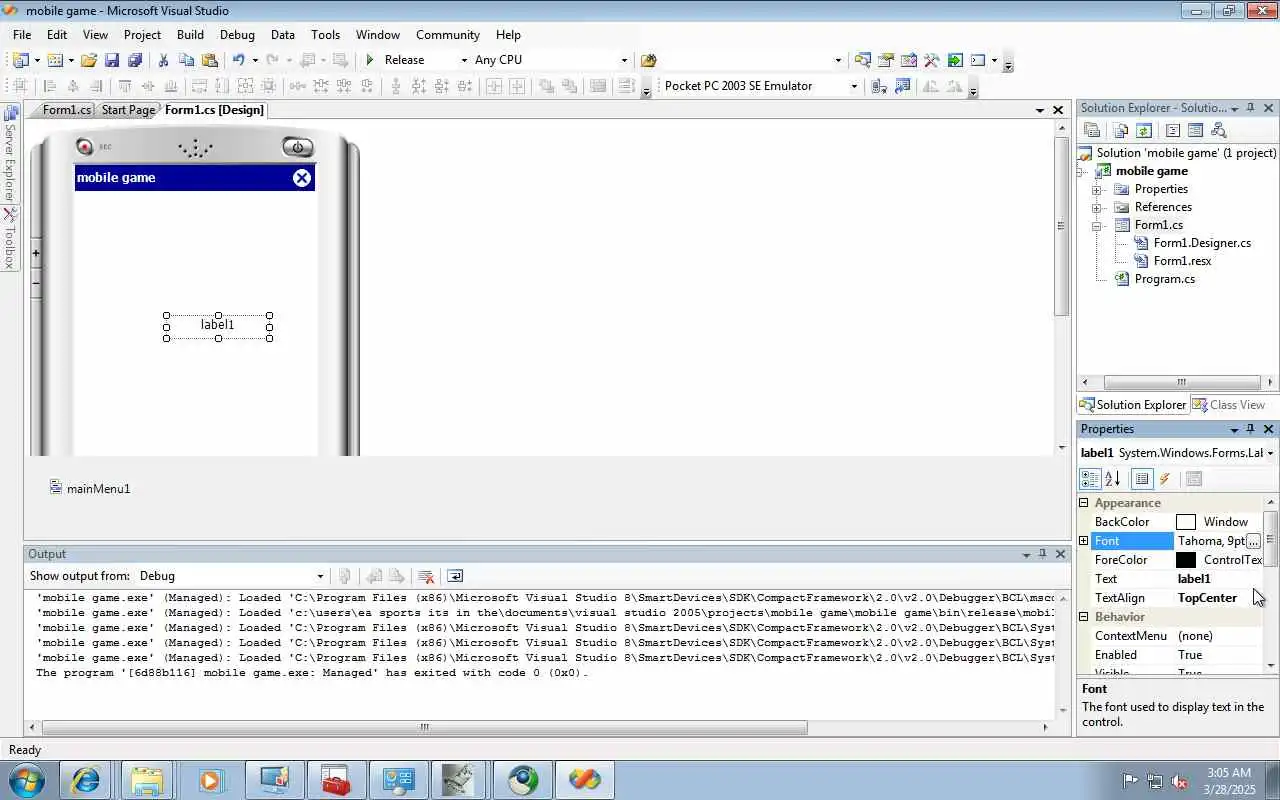
Task: Click the ForeColor black color swatch
Action: [x=1186, y=560]
